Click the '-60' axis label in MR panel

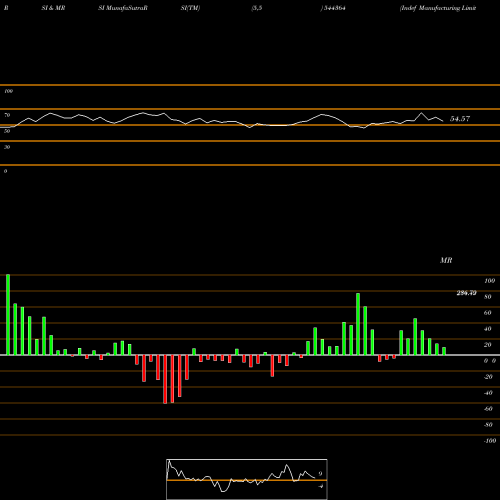click(488, 409)
